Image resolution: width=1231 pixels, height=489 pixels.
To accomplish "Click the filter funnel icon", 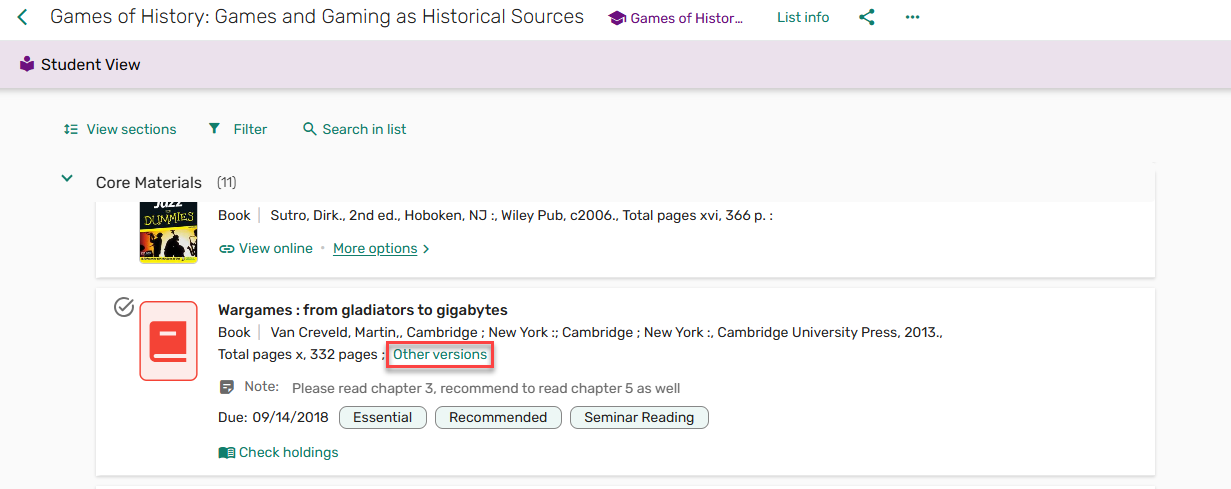I will [214, 129].
